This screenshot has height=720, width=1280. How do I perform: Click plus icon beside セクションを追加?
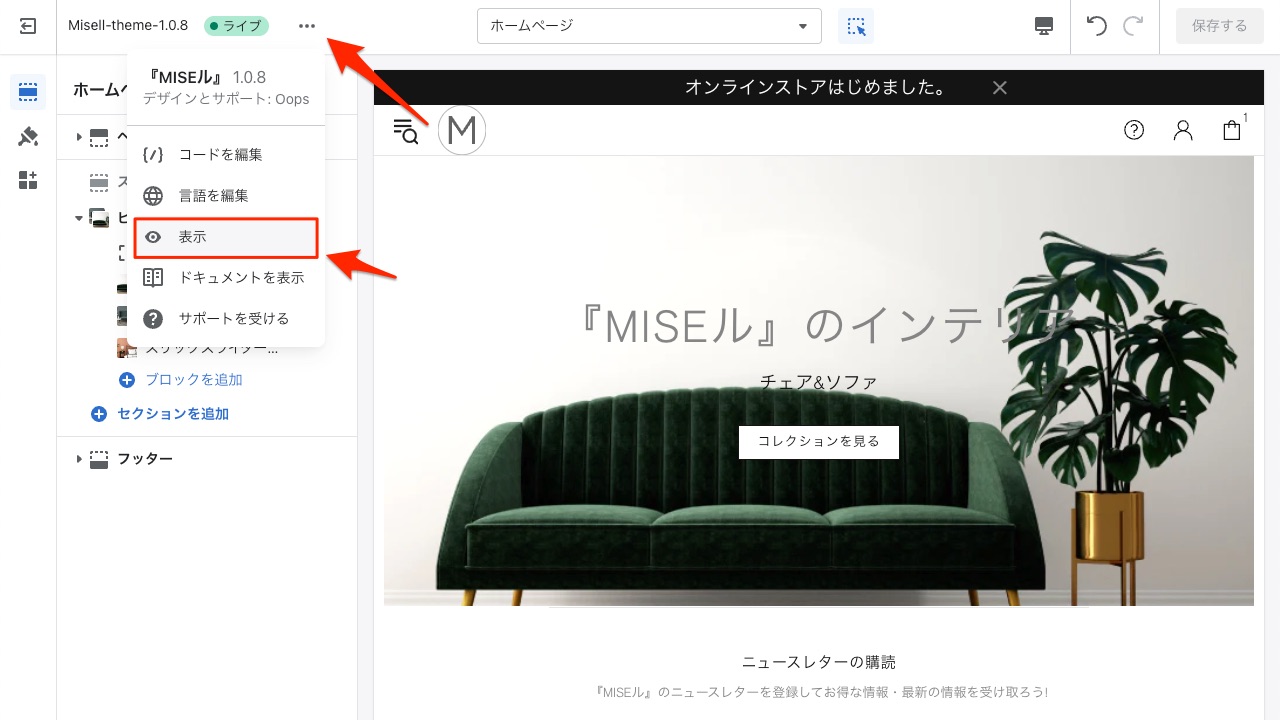click(99, 414)
